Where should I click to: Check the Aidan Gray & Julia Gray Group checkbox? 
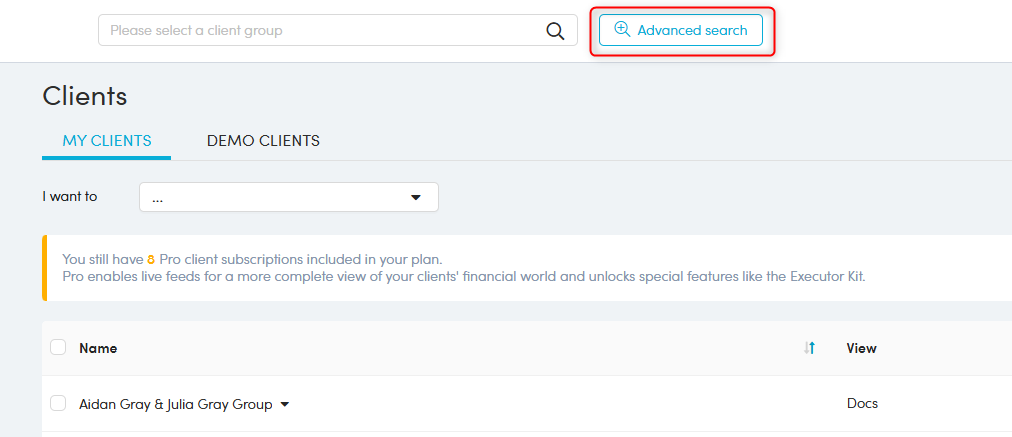tap(58, 403)
